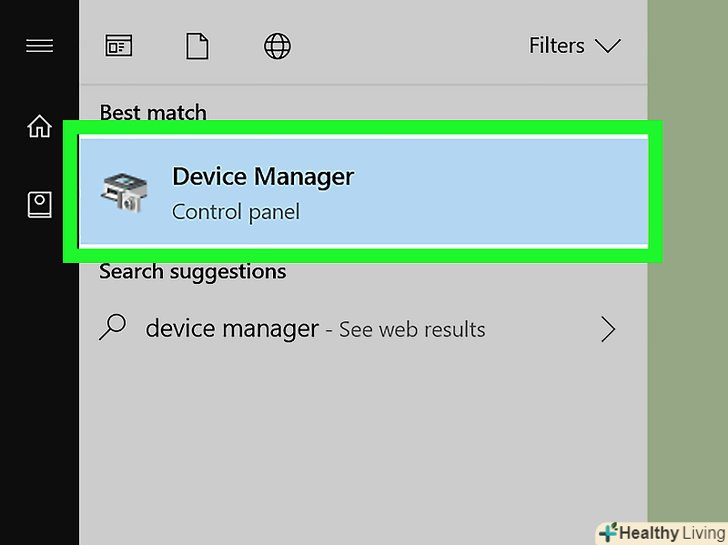Open the Notebook icon in the sidebar
Viewport: 728px width, 545px height.
(39, 205)
